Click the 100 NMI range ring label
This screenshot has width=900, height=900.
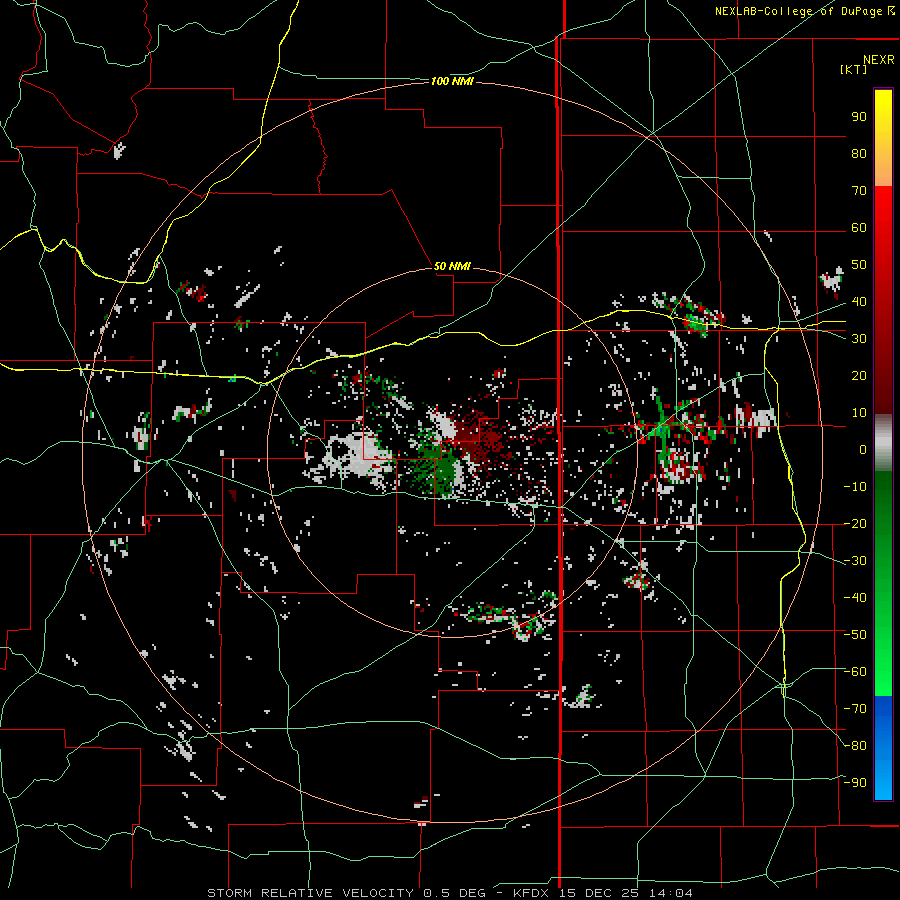pos(452,82)
